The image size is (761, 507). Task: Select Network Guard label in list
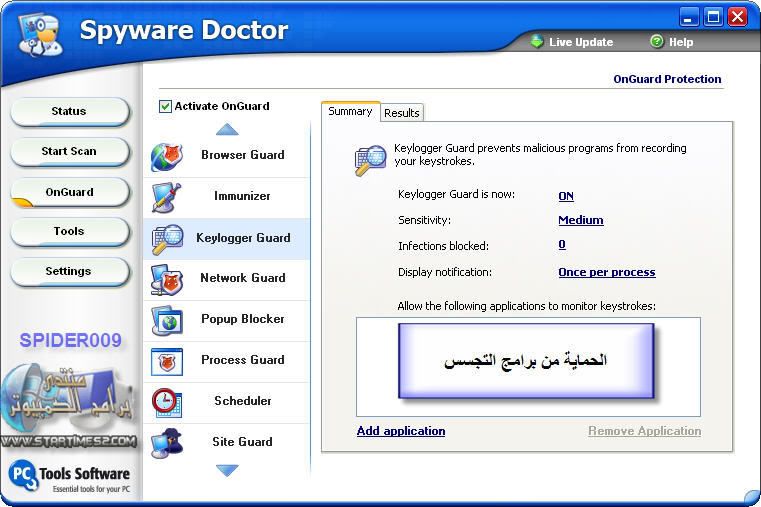[x=243, y=278]
